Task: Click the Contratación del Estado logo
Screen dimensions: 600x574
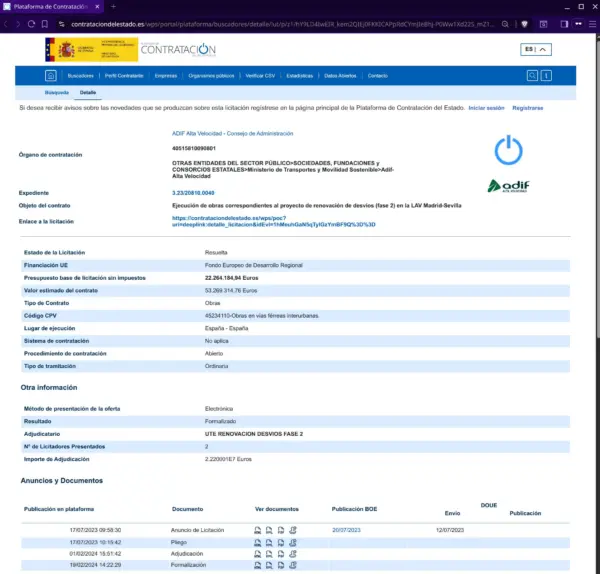Action: pos(178,49)
